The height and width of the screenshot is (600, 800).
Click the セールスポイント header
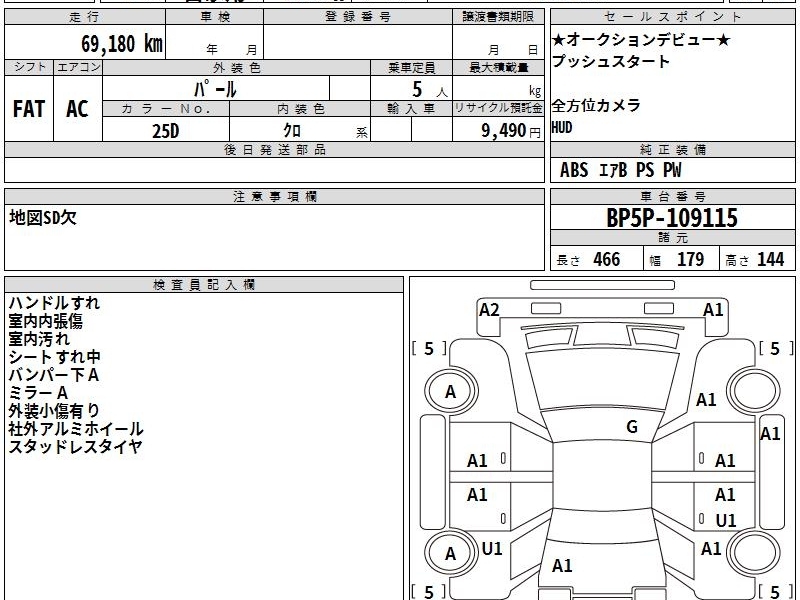point(673,16)
